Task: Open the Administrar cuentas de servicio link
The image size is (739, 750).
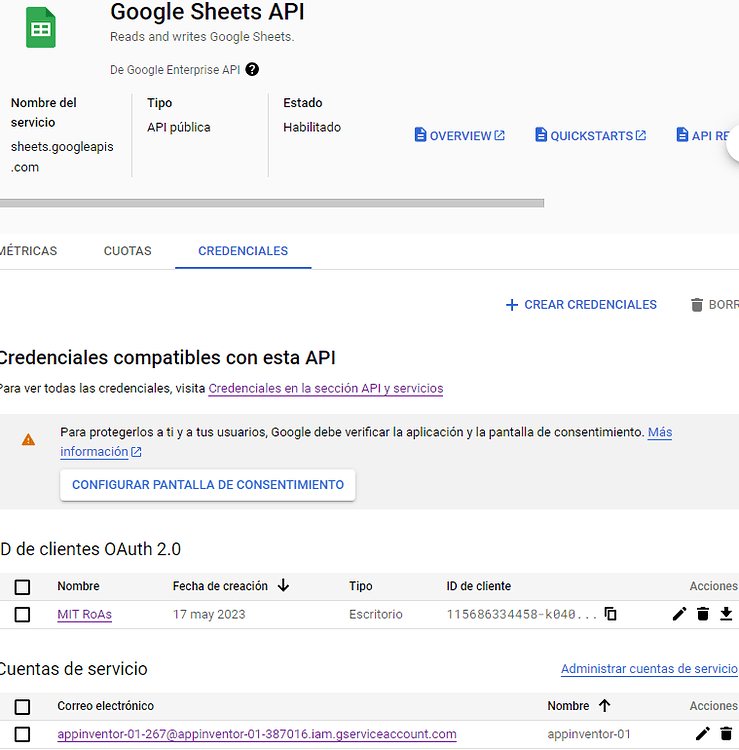Action: (648, 669)
